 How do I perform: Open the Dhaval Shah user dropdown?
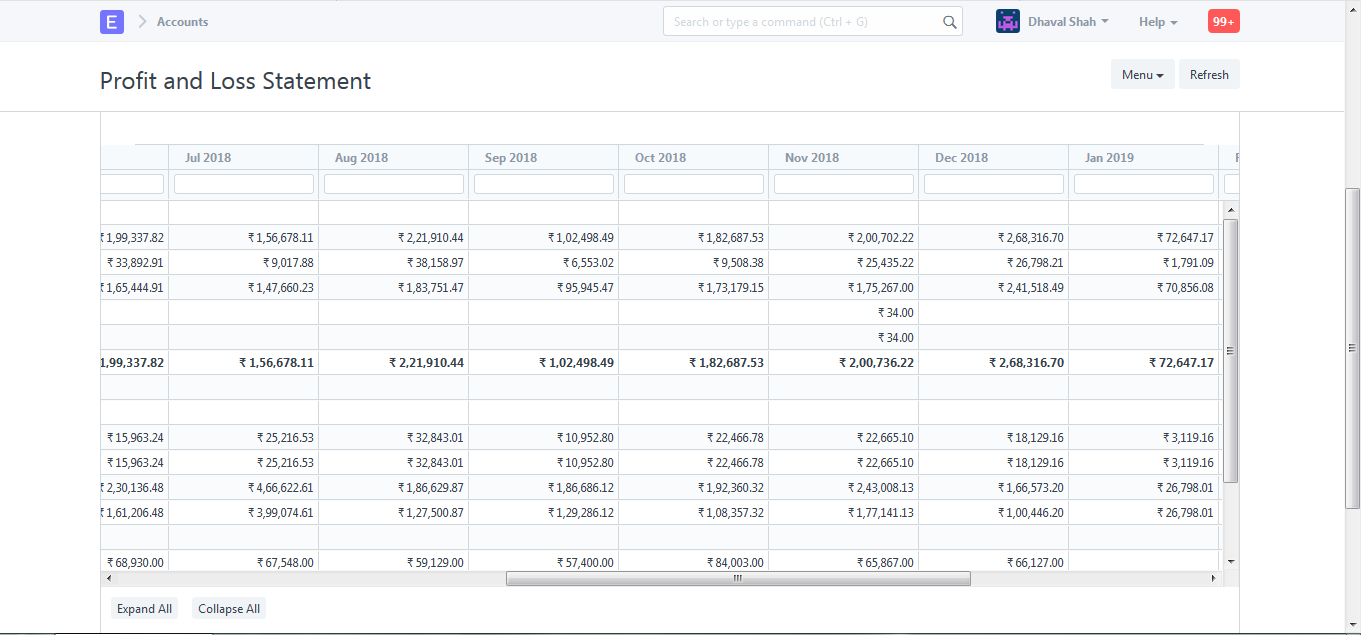tap(1068, 21)
